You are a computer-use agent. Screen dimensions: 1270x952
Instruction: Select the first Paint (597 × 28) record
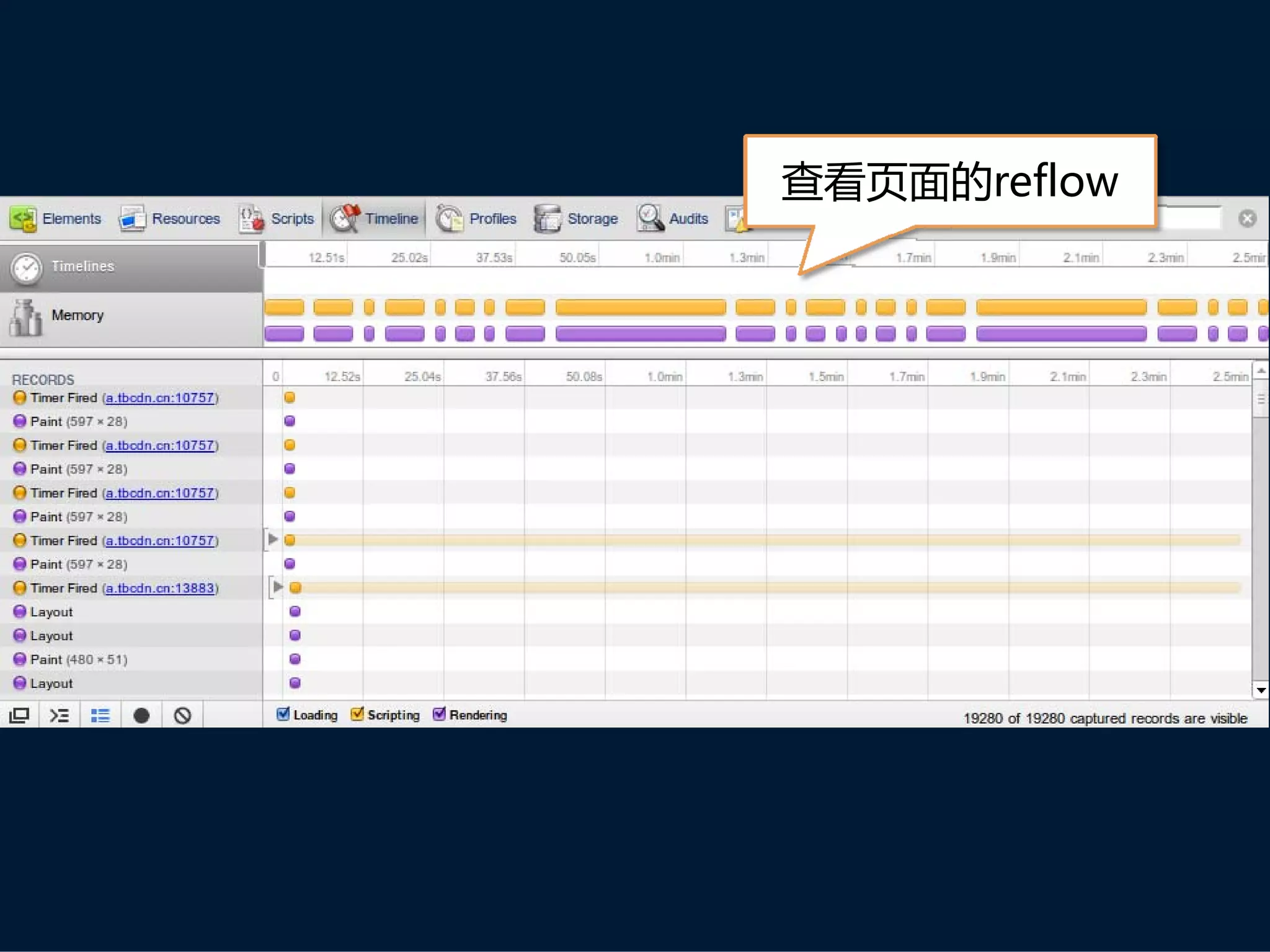click(x=79, y=421)
